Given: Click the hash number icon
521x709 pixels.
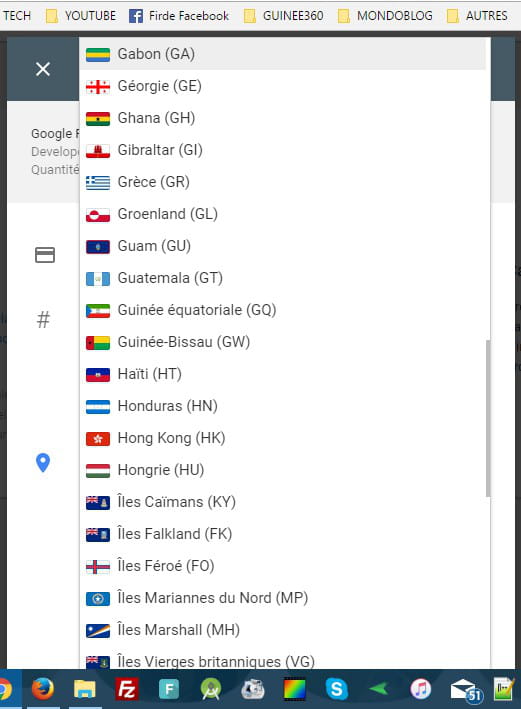Looking at the screenshot, I should point(43,320).
